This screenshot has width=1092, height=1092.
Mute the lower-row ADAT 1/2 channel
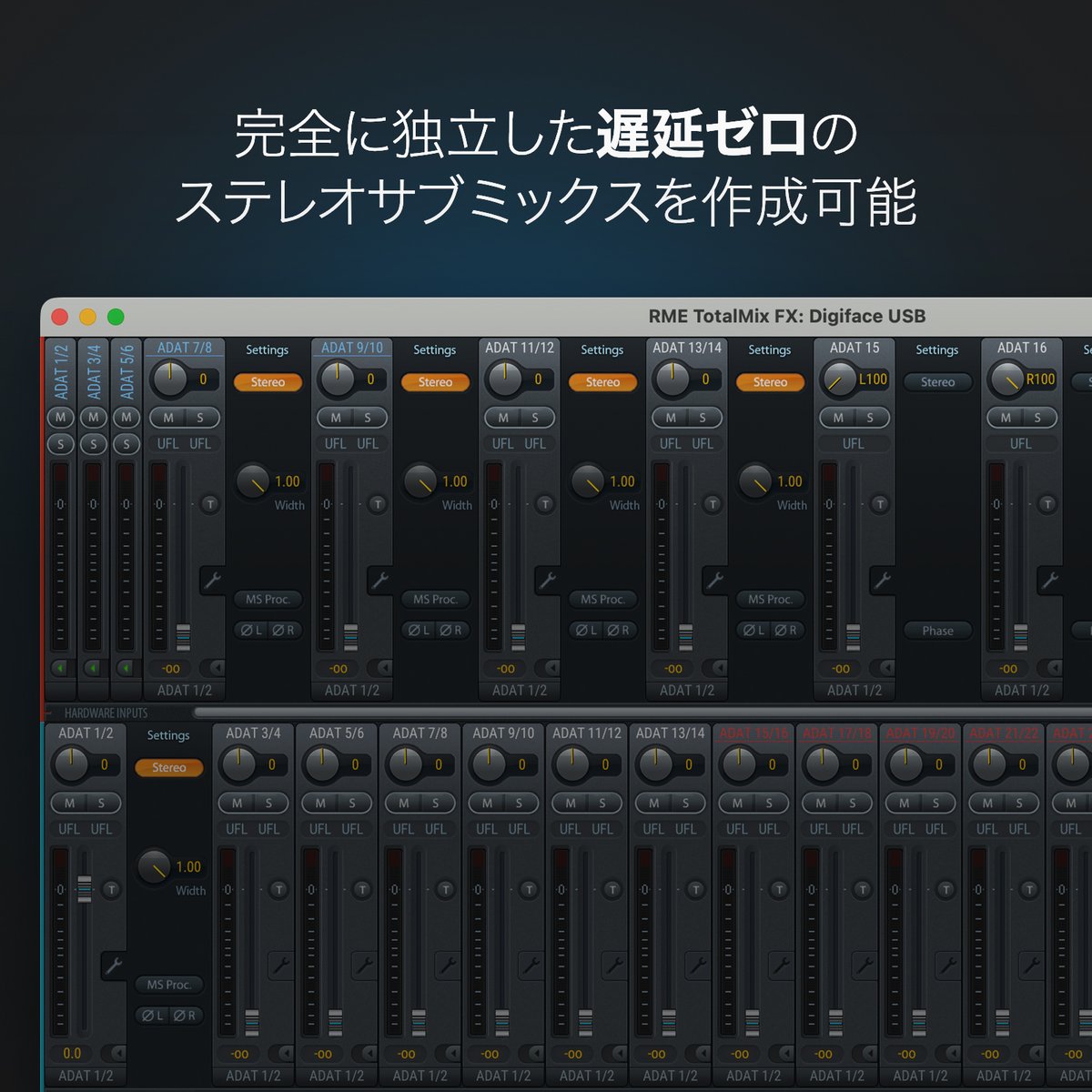tap(69, 803)
